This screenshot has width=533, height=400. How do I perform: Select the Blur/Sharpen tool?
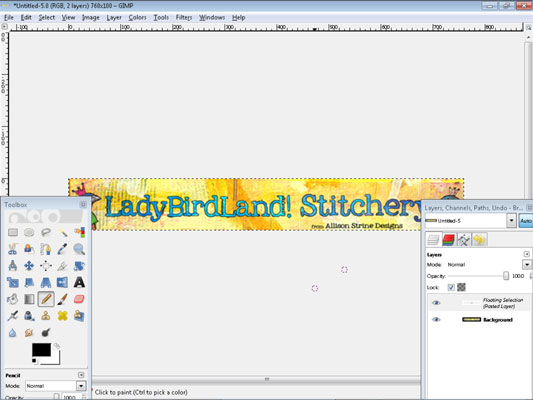(x=13, y=332)
